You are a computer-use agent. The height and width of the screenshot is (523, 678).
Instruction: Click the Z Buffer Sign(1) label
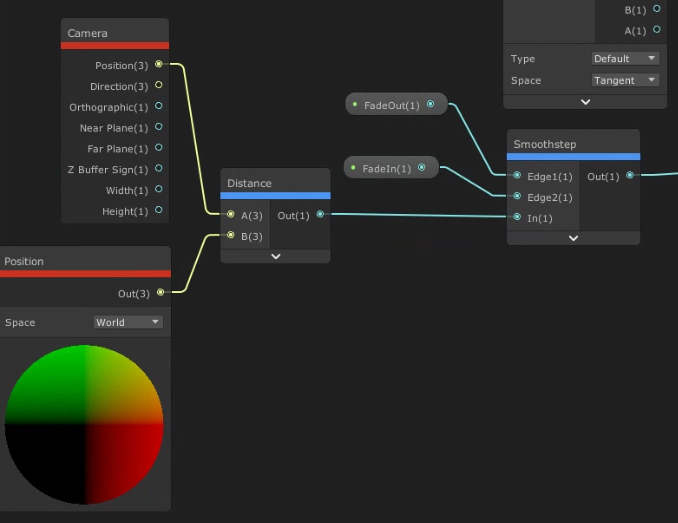(108, 169)
